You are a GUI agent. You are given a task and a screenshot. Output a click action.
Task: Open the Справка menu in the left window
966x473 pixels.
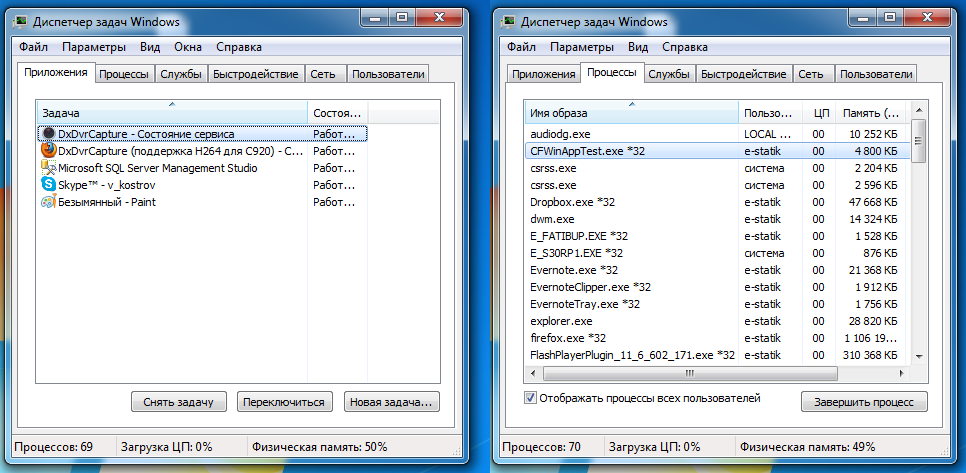[x=239, y=47]
